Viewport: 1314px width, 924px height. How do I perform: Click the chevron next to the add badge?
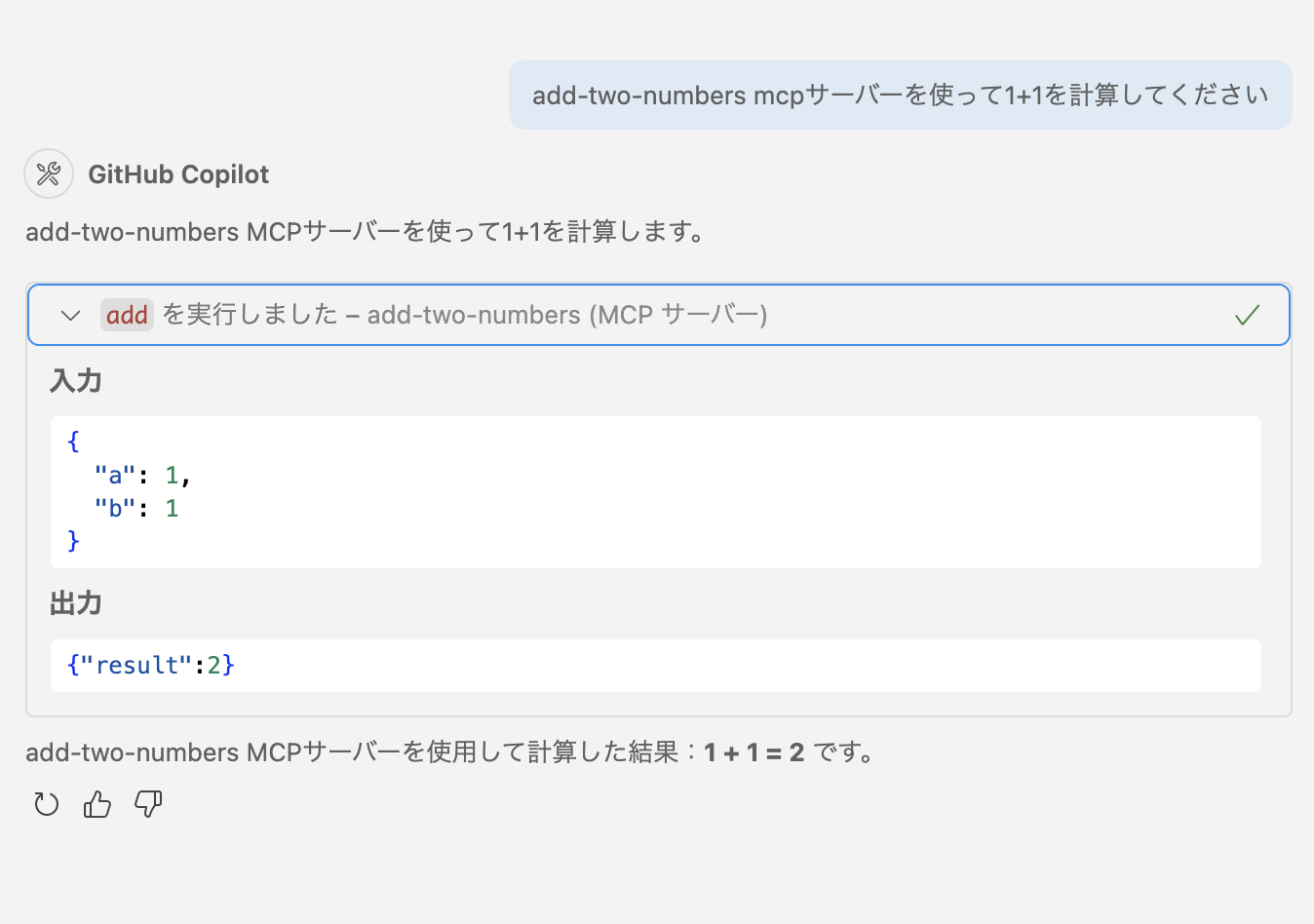coord(69,315)
